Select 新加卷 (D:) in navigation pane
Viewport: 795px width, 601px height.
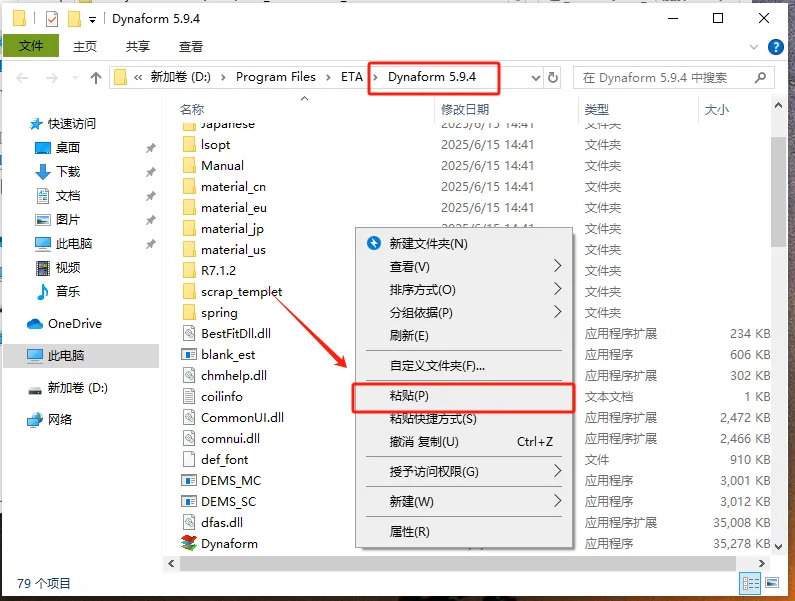(x=78, y=388)
